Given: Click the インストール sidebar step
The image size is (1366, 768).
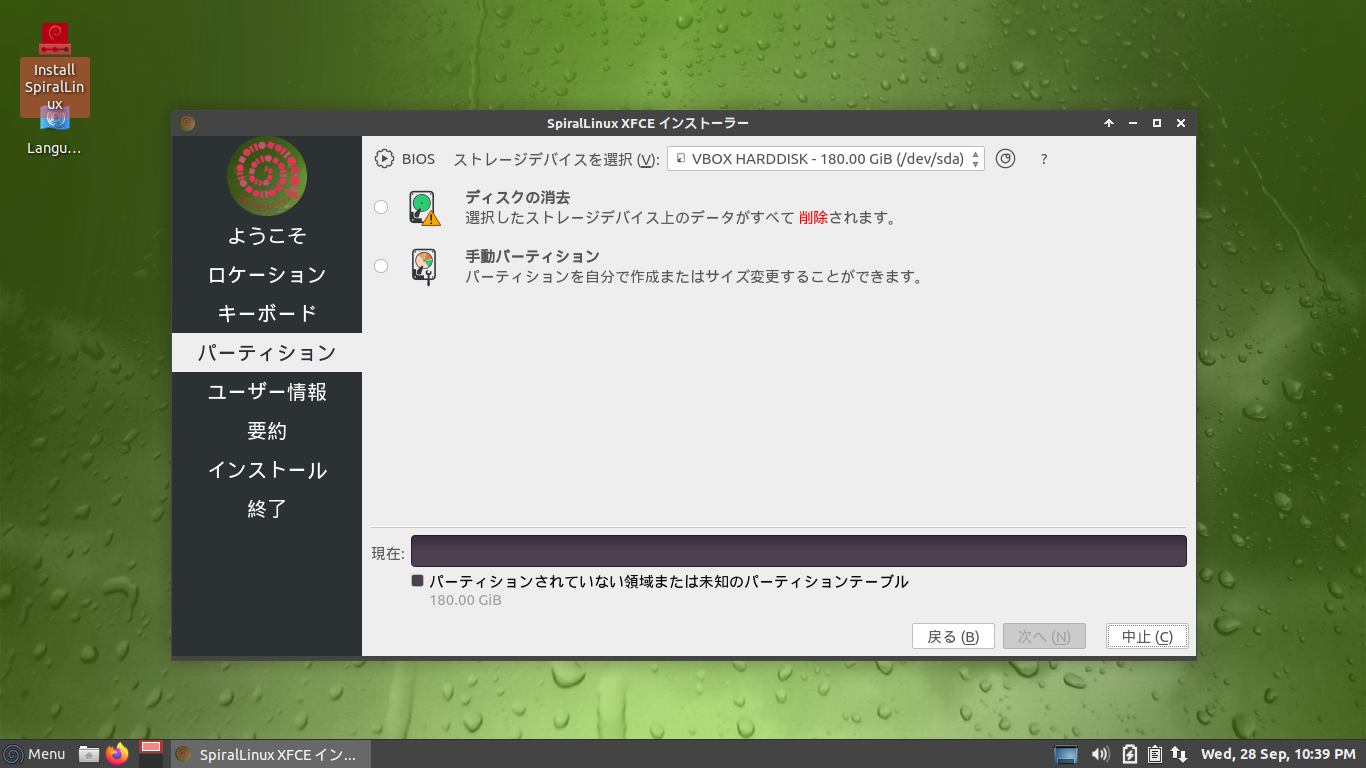Looking at the screenshot, I should 267,470.
